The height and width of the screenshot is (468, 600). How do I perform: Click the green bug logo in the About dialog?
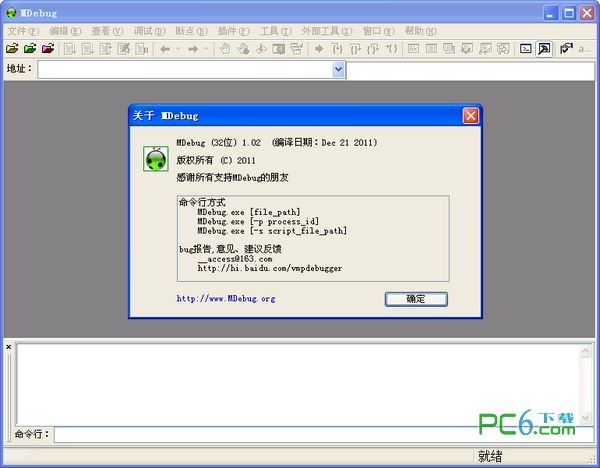(x=156, y=159)
